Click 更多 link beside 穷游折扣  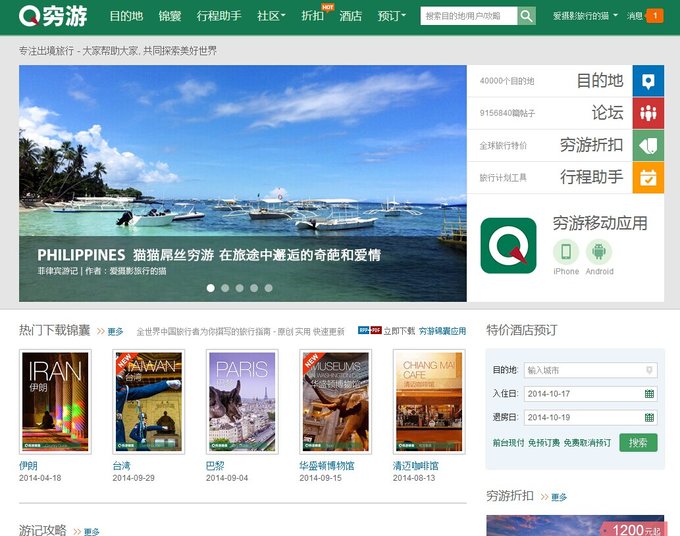[x=559, y=497]
